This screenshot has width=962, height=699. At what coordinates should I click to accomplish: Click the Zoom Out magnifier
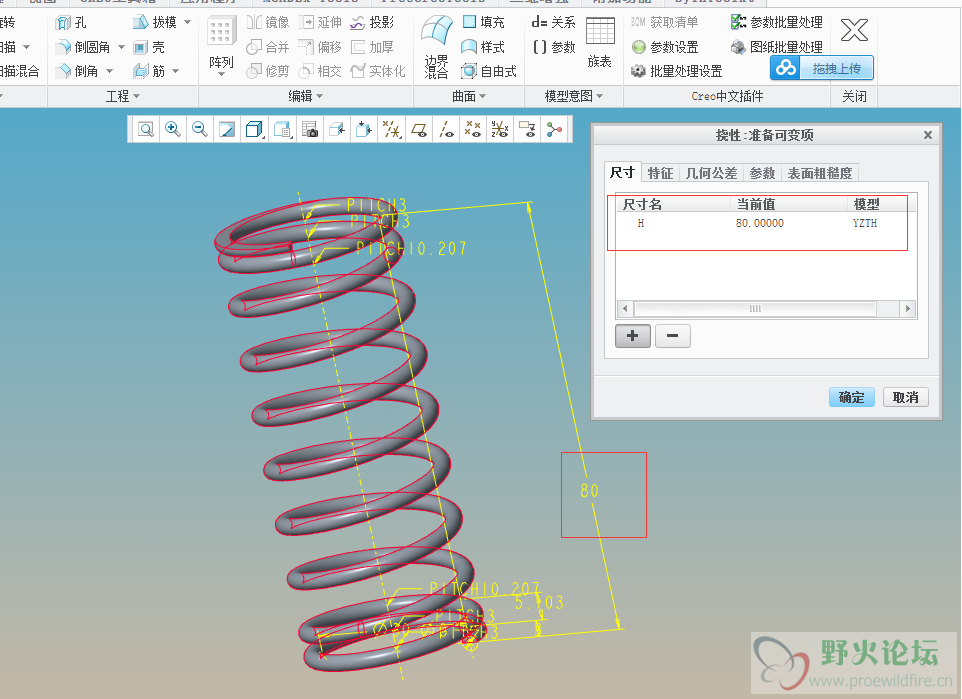[x=199, y=129]
